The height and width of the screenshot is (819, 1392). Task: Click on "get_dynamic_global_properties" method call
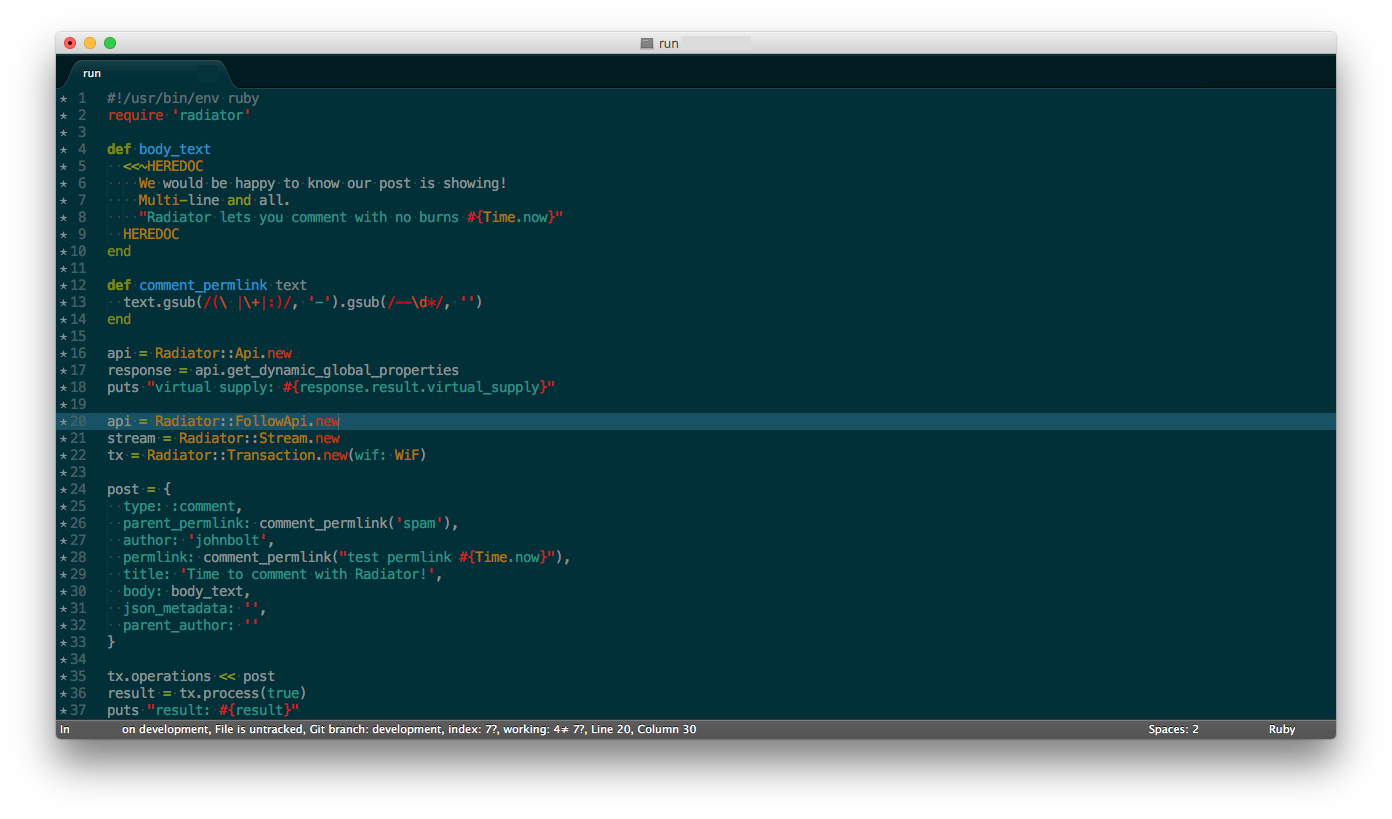(x=327, y=371)
